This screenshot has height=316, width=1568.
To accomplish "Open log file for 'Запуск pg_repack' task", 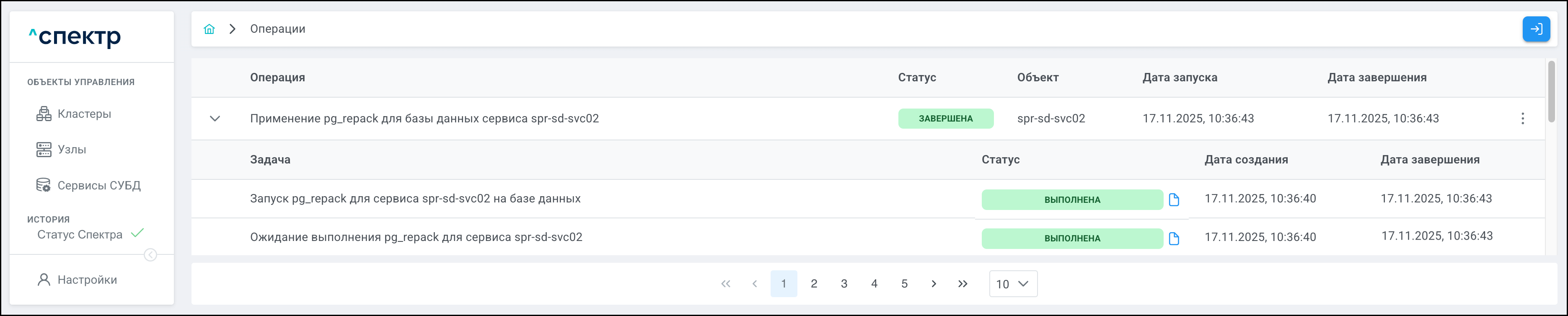I will 1174,200.
